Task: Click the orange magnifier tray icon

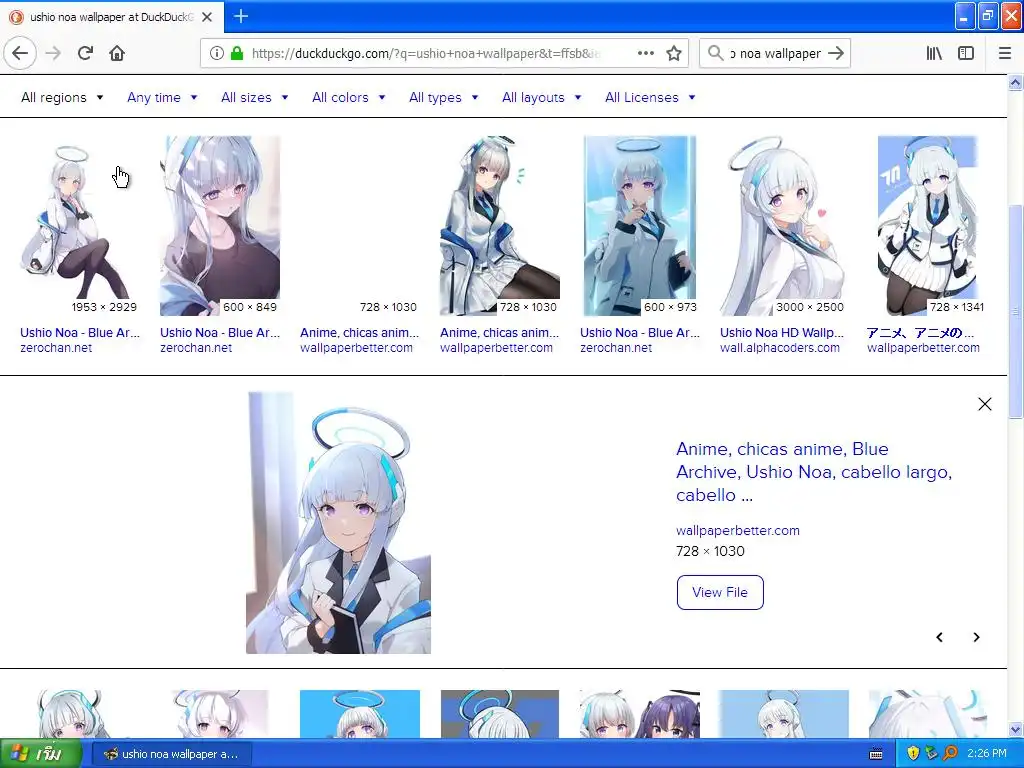Action: 951,754
